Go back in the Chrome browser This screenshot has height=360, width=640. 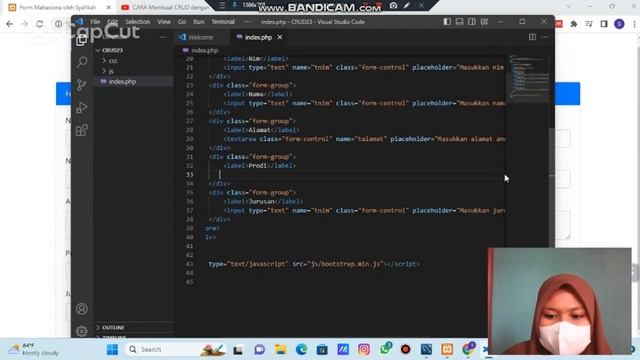tap(9, 24)
